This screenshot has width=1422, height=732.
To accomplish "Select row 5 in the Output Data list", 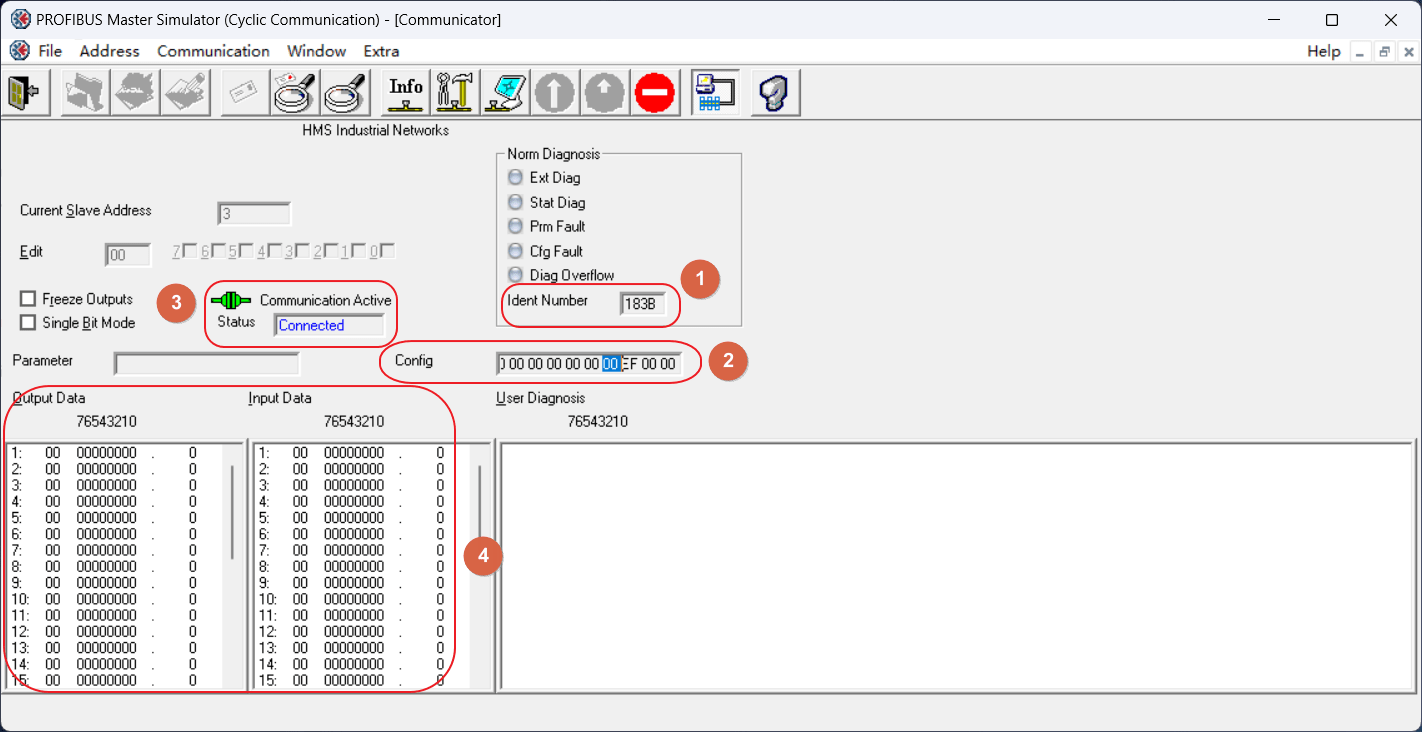I will pos(115,518).
